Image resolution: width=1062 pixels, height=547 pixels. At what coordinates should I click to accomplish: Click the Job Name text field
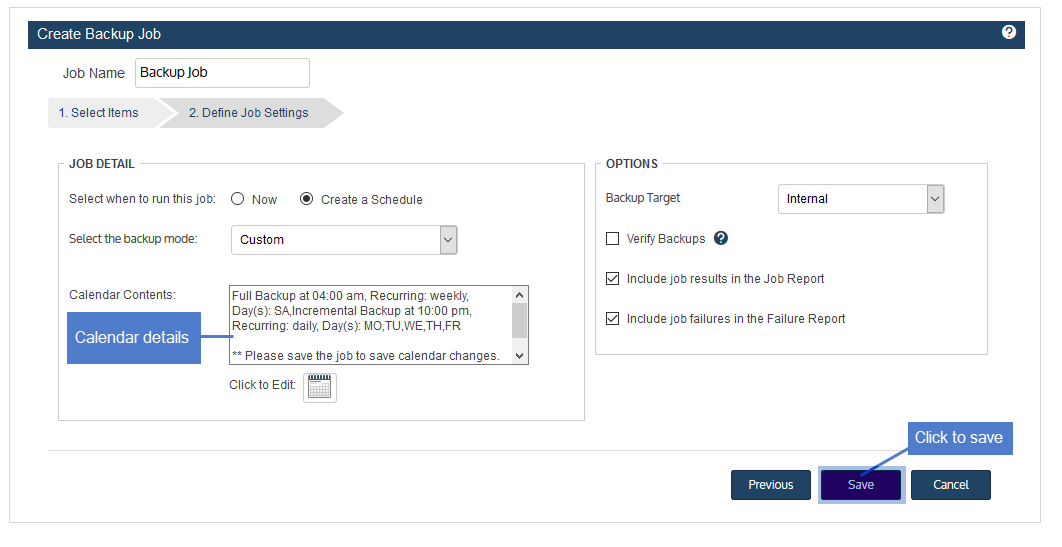coord(222,73)
